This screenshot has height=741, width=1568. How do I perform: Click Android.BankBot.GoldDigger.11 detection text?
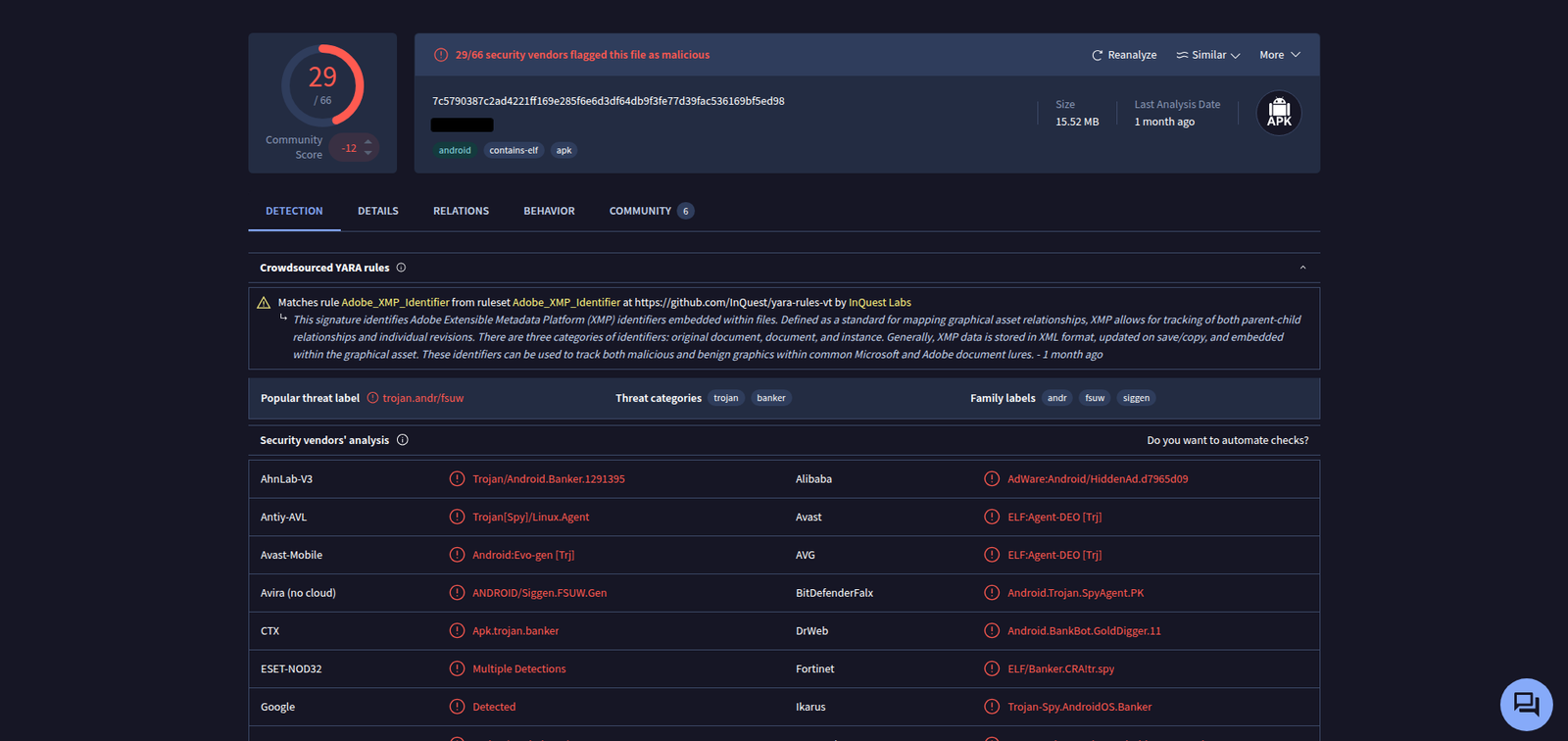1084,631
